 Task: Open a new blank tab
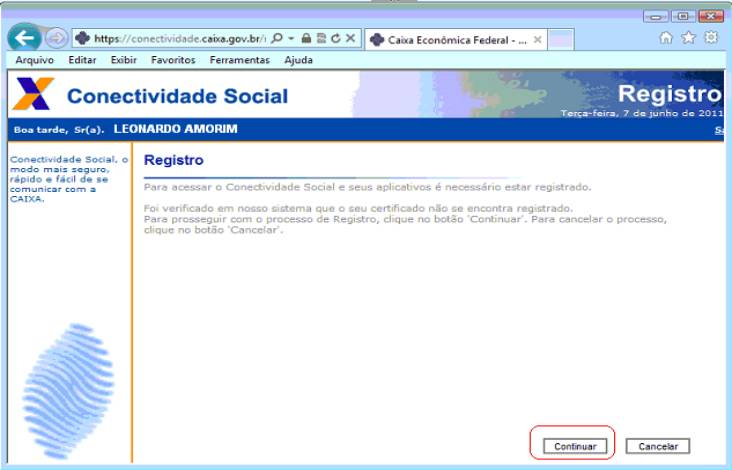tap(561, 40)
